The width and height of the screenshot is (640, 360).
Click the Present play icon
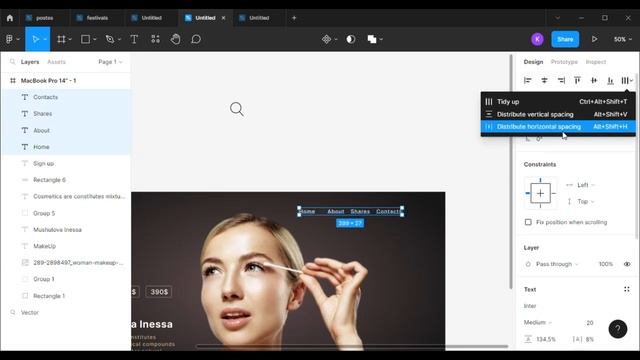click(594, 39)
